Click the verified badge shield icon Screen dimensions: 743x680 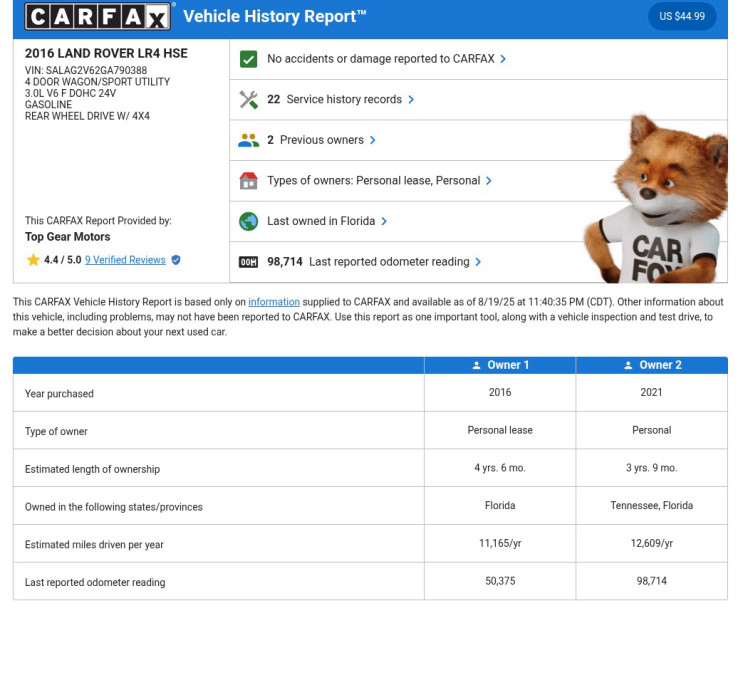click(x=176, y=260)
